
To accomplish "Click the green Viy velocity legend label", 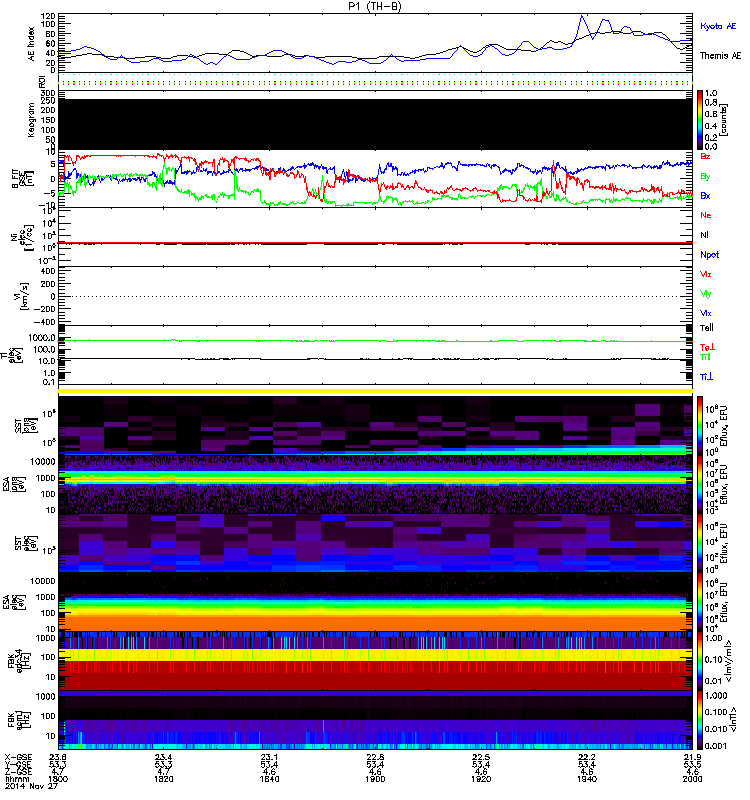I will pyautogui.click(x=706, y=294).
